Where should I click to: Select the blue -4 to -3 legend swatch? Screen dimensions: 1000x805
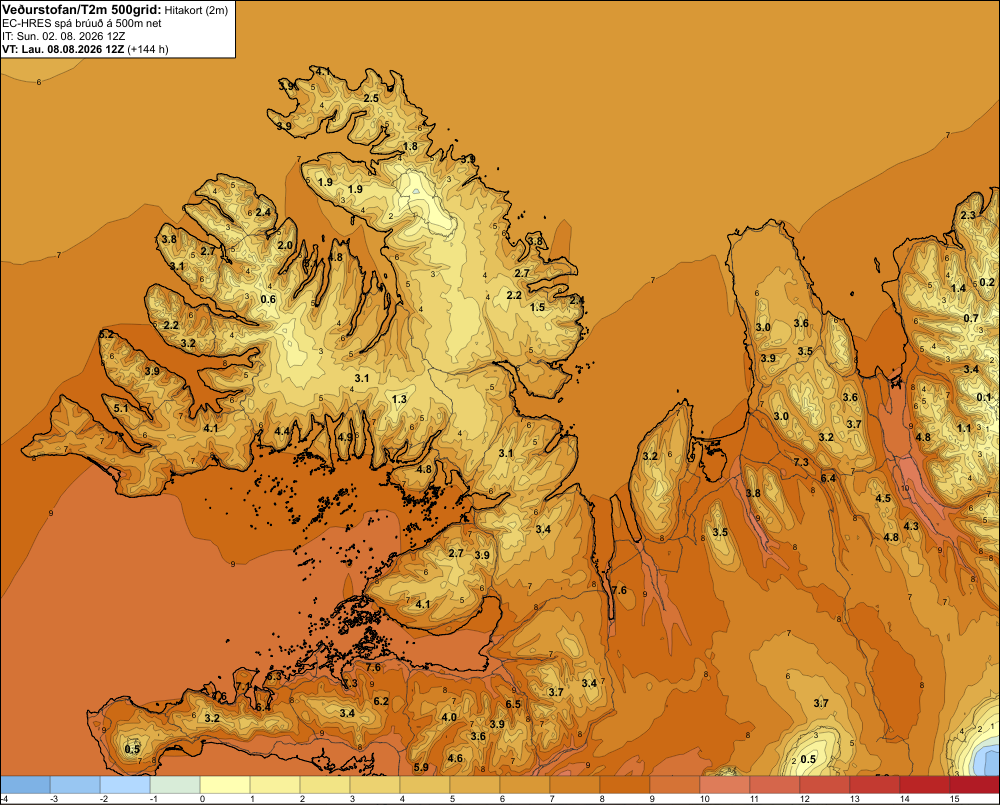point(26,785)
